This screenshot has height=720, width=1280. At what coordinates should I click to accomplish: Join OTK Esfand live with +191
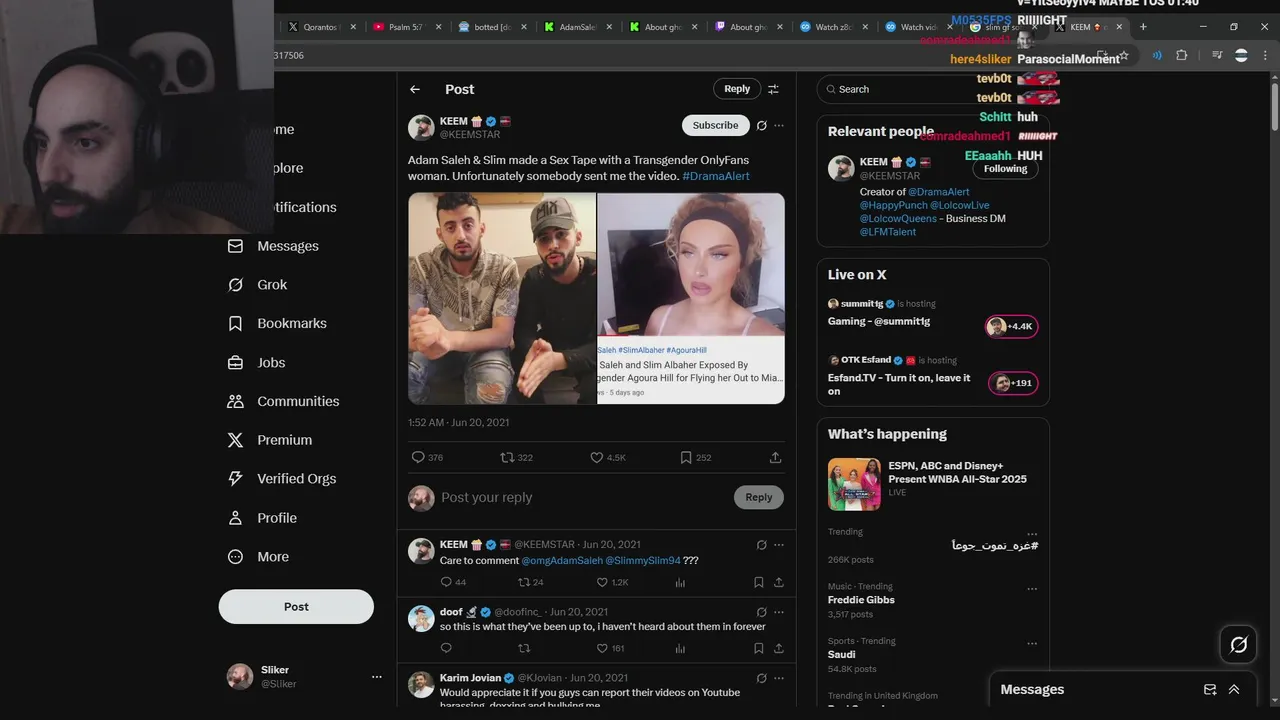[x=1012, y=383]
